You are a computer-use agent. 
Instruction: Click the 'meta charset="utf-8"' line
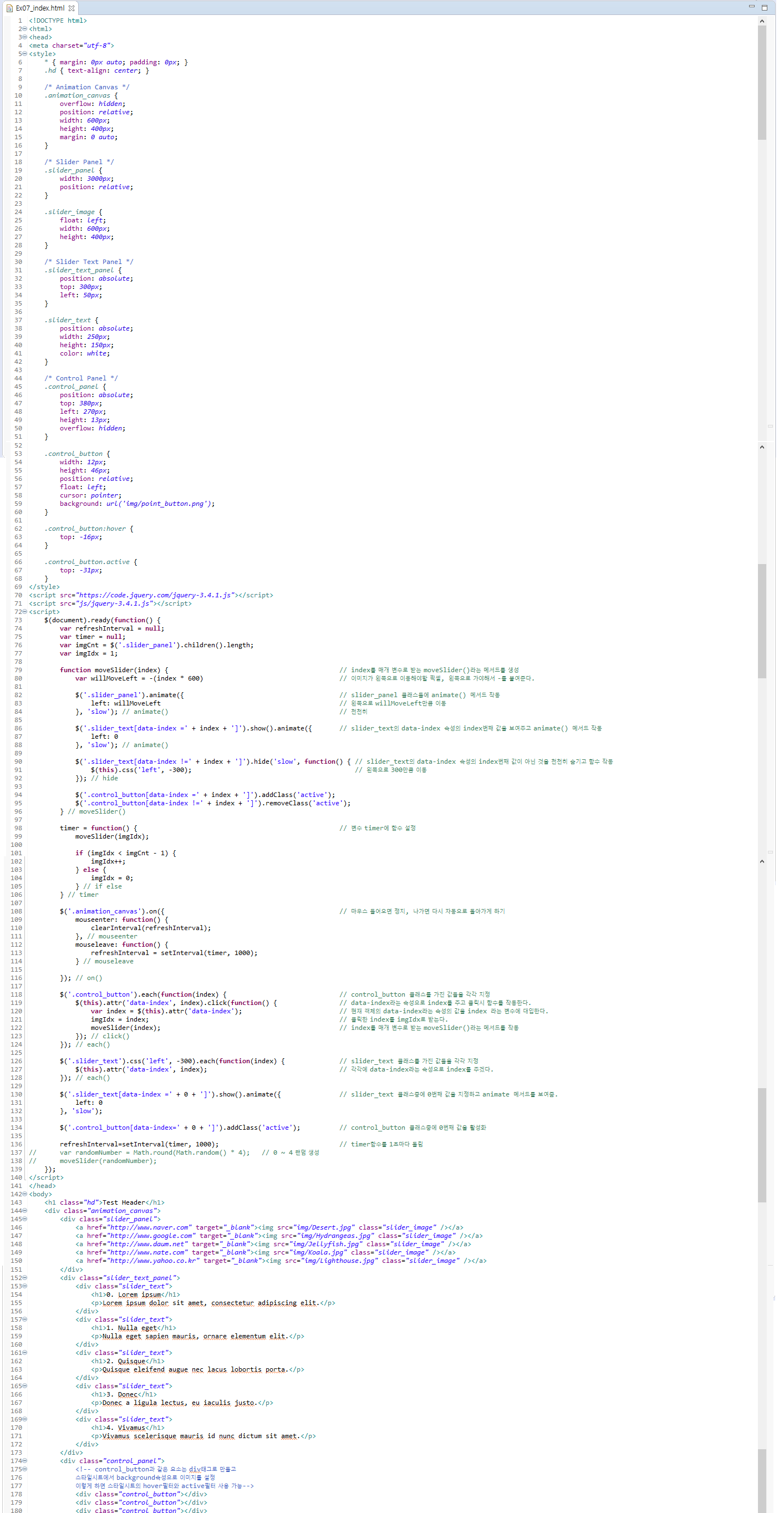72,46
